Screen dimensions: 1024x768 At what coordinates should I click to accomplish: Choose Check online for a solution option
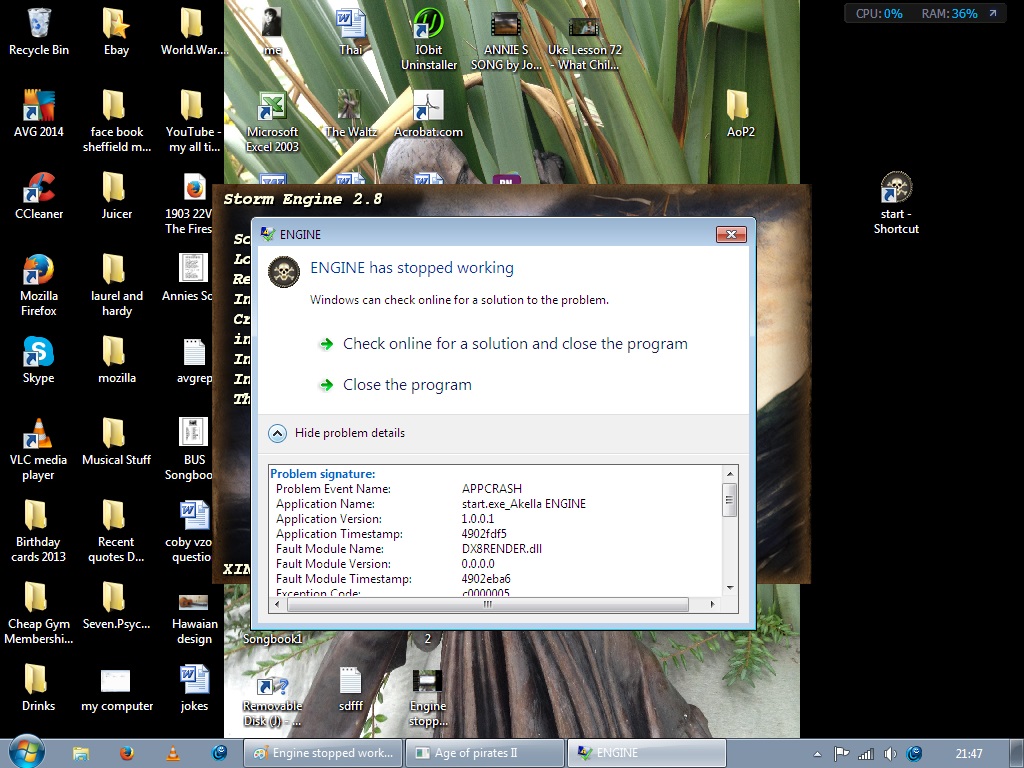515,344
